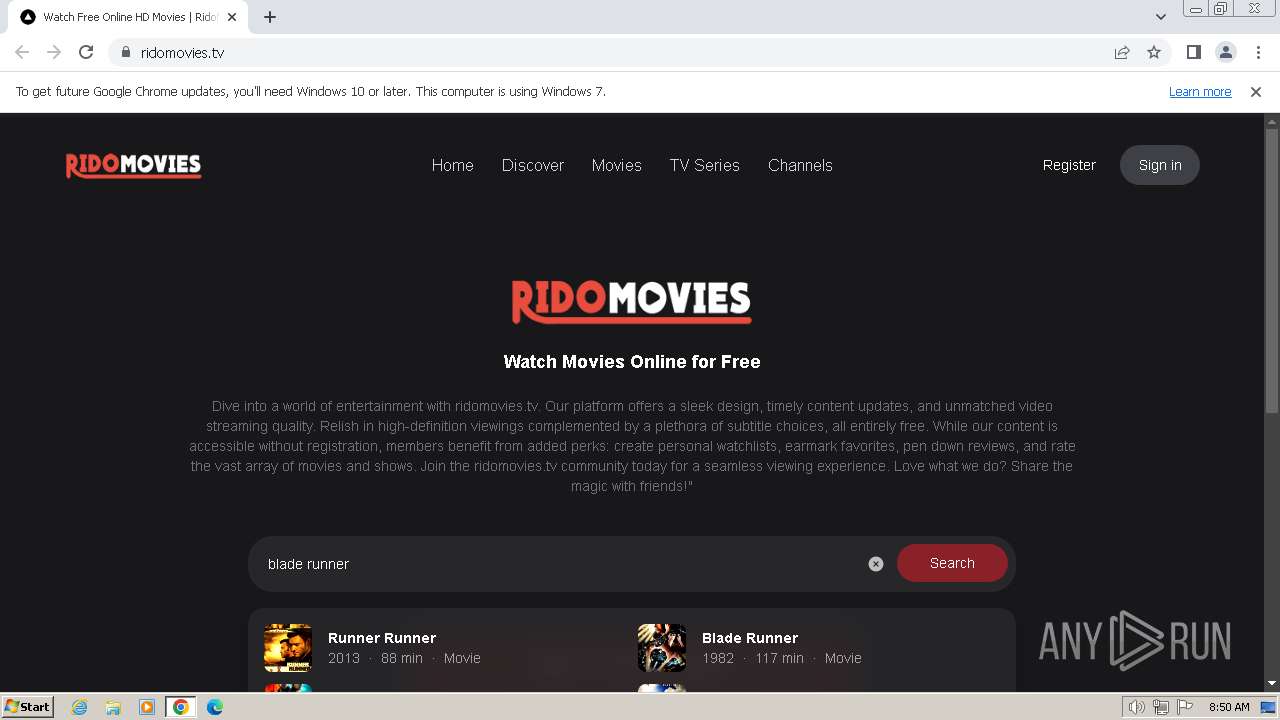Open network status tray icon
Screen dimensions: 1280x720
(1161, 707)
